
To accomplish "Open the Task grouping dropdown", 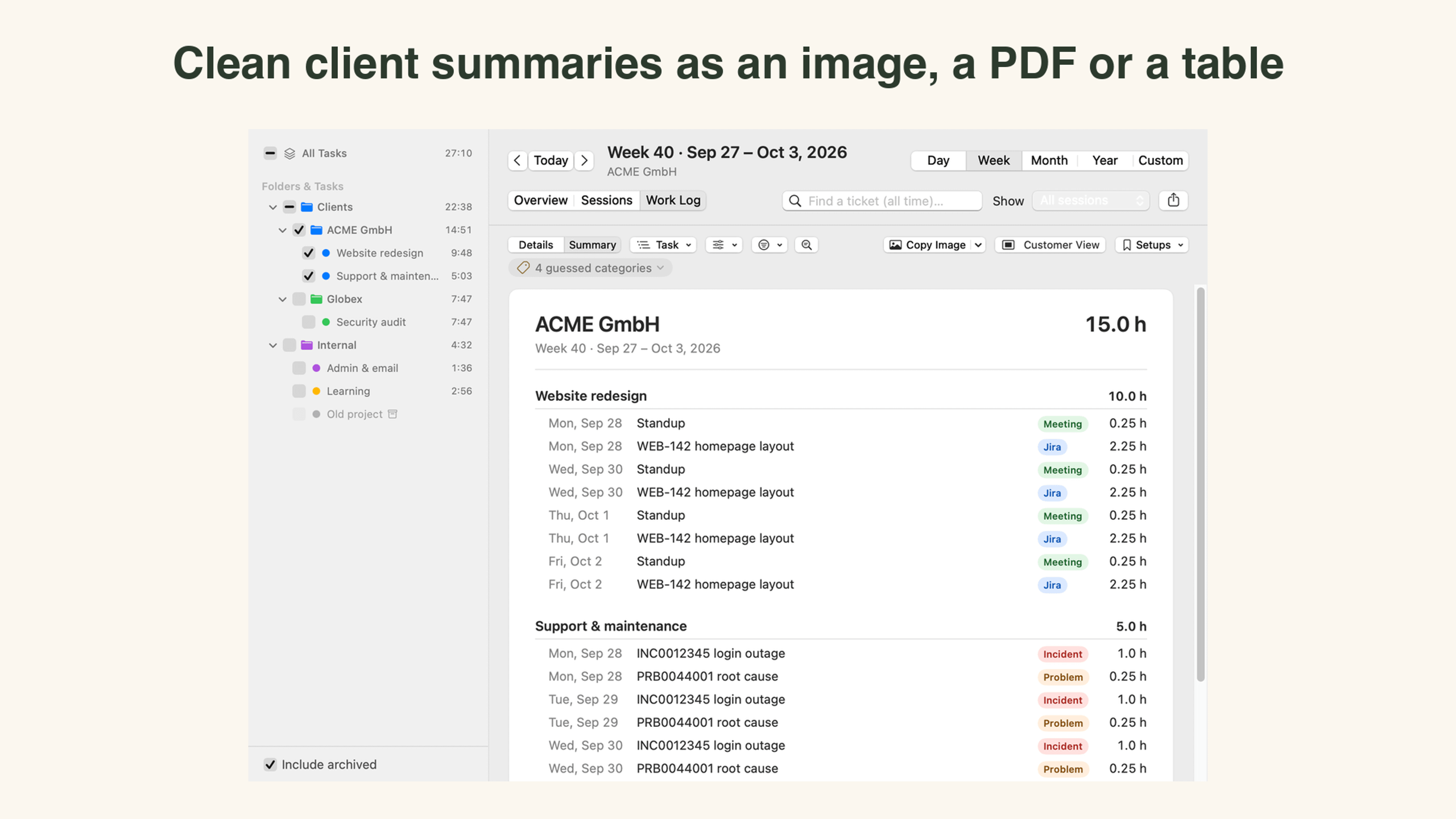I will pos(663,245).
